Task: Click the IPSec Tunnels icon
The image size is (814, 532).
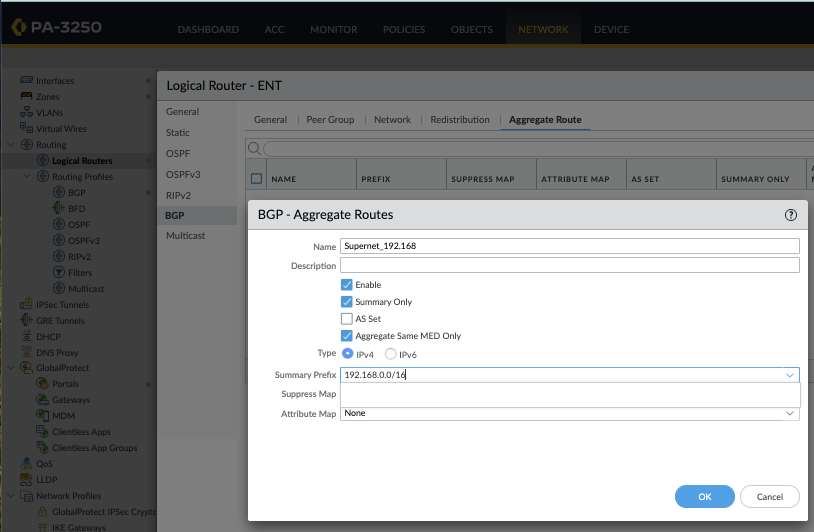Action: tap(27, 305)
